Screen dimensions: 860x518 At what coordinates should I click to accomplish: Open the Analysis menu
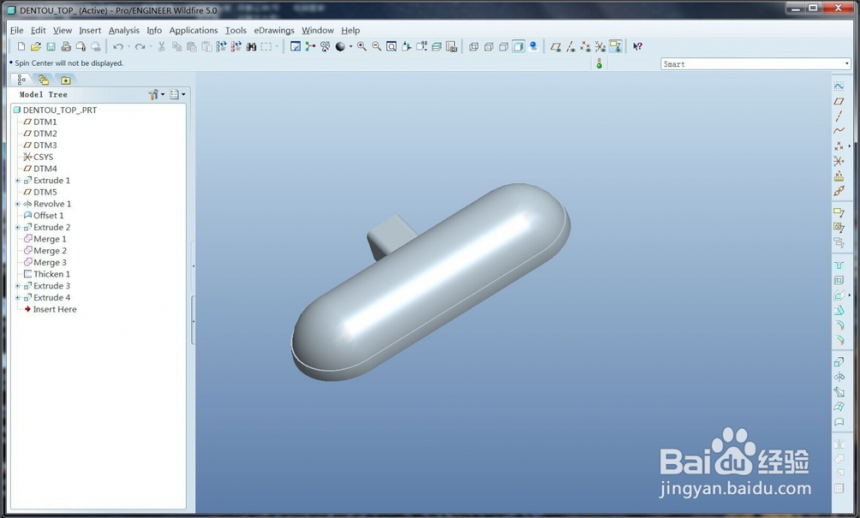pos(124,30)
